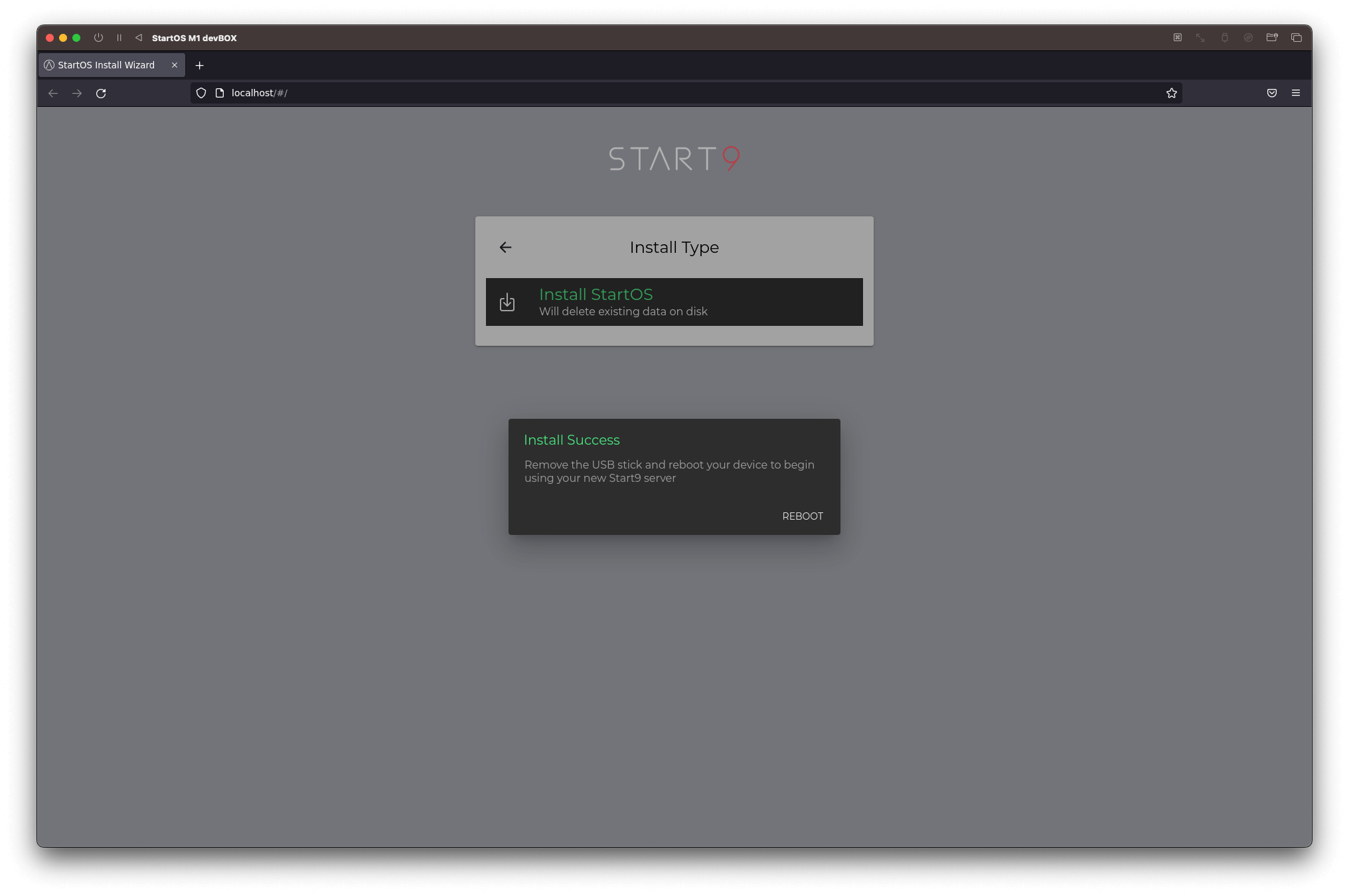Click the page reload icon in browser
The width and height of the screenshot is (1349, 896).
(100, 93)
